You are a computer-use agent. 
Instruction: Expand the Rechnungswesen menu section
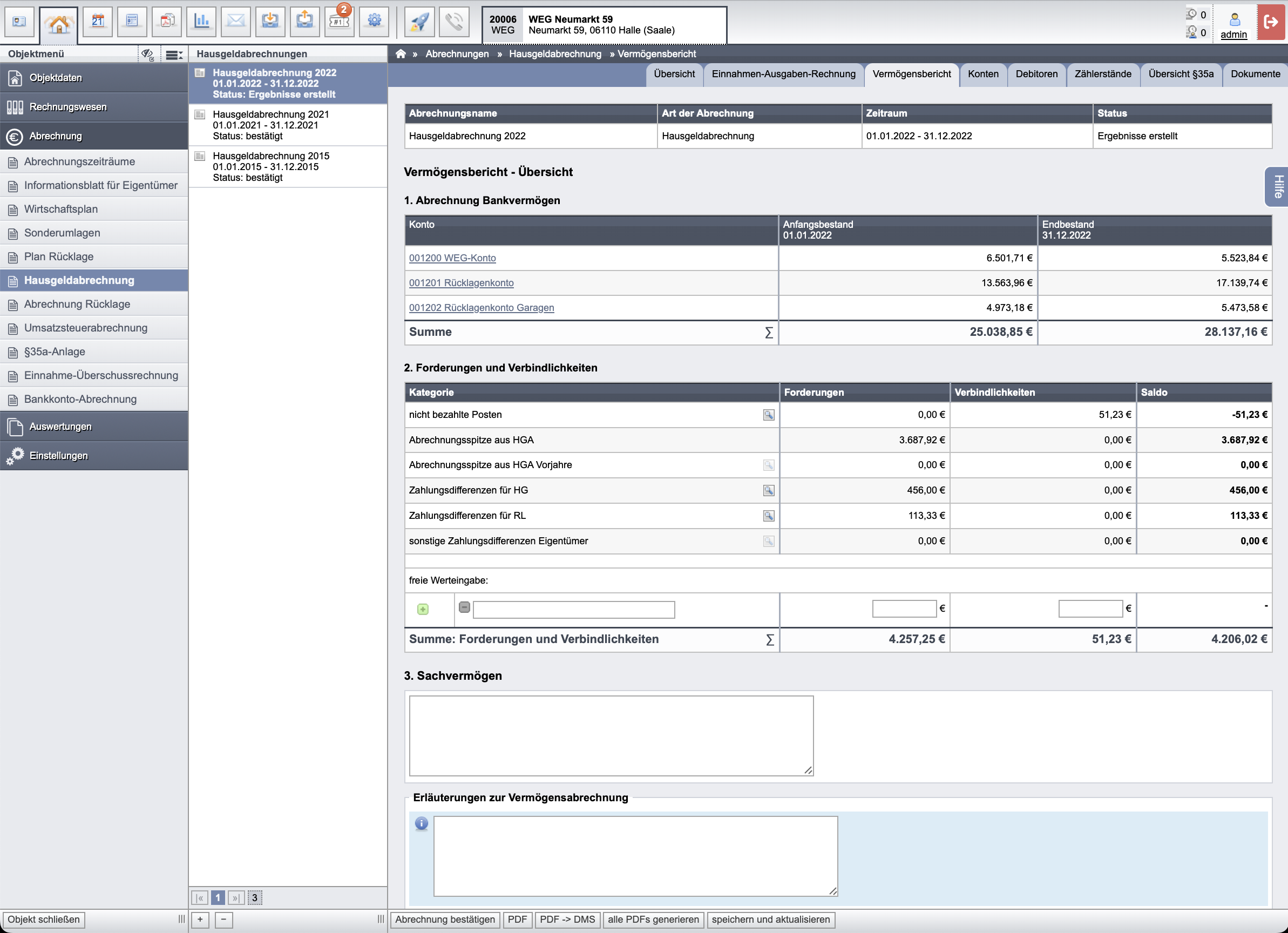pyautogui.click(x=94, y=107)
